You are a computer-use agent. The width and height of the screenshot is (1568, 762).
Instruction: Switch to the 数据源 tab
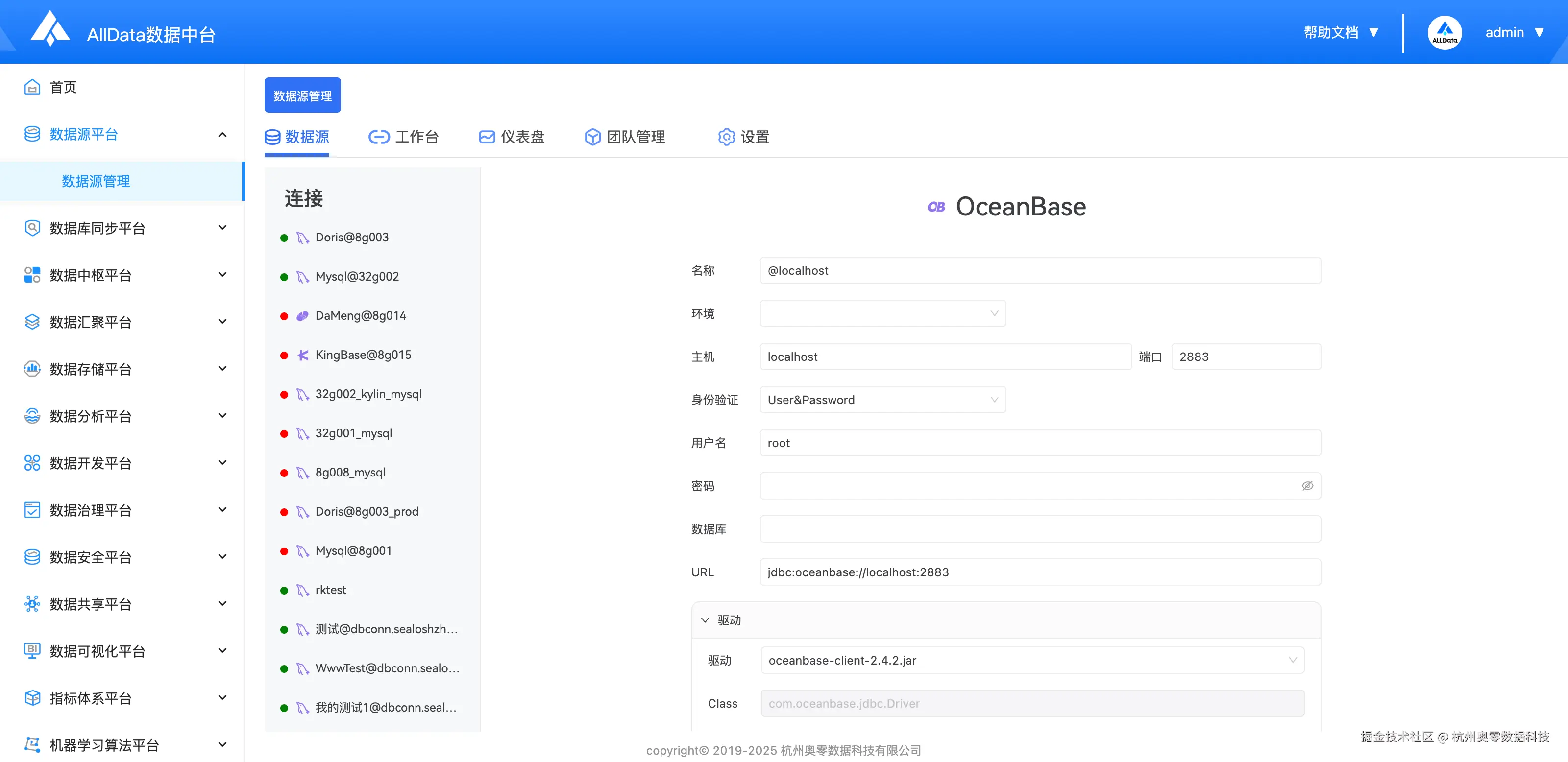click(x=296, y=137)
